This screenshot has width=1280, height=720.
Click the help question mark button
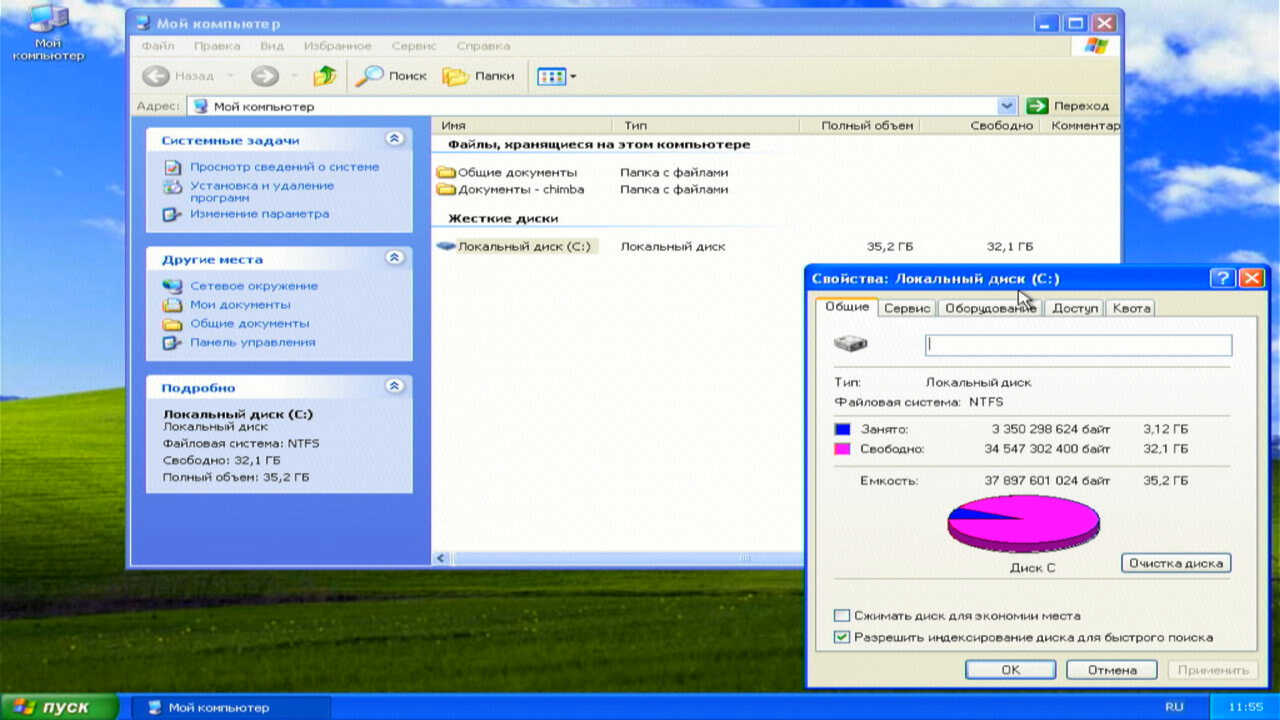tap(1222, 279)
